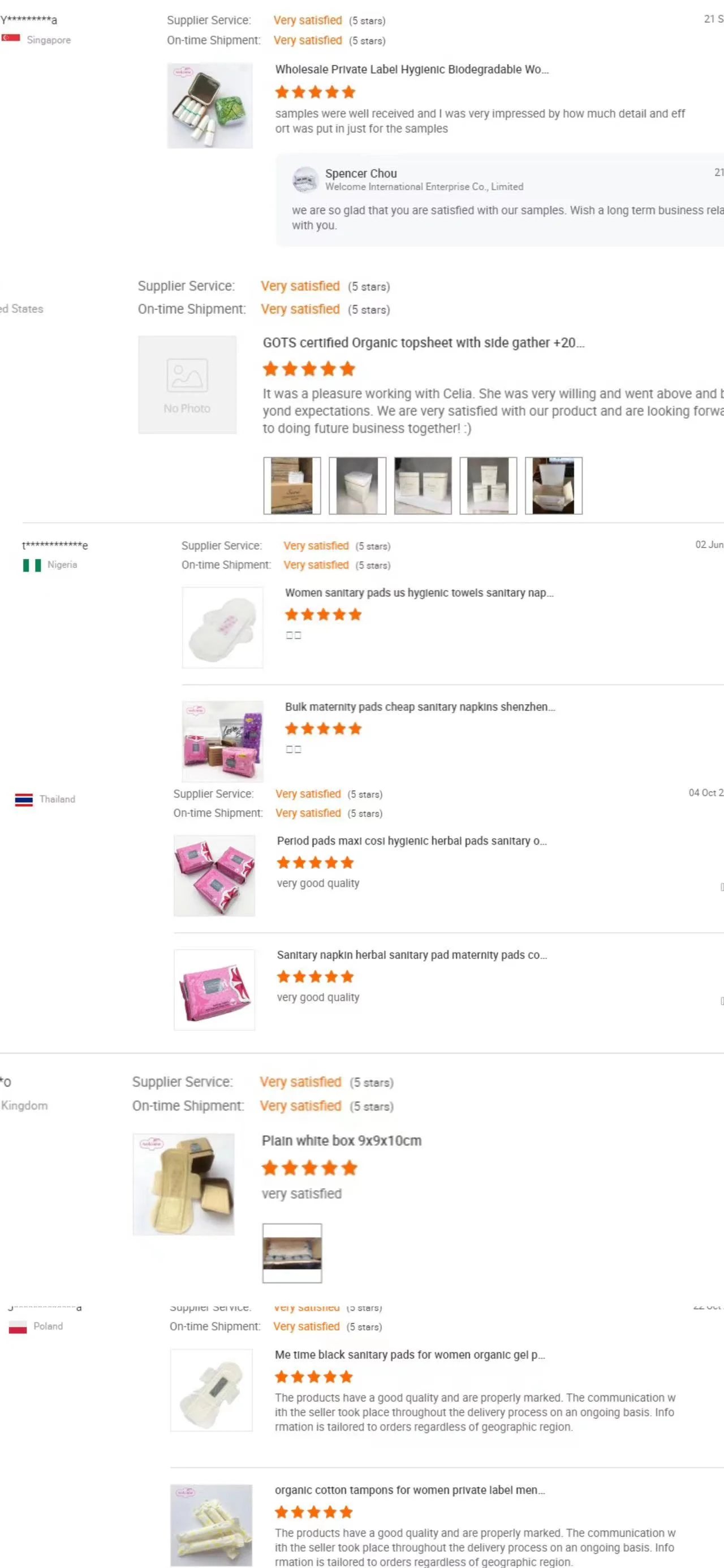Image resolution: width=724 pixels, height=1568 pixels.
Task: Open Women sanitary pads us hygienic towels link
Action: 419,593
